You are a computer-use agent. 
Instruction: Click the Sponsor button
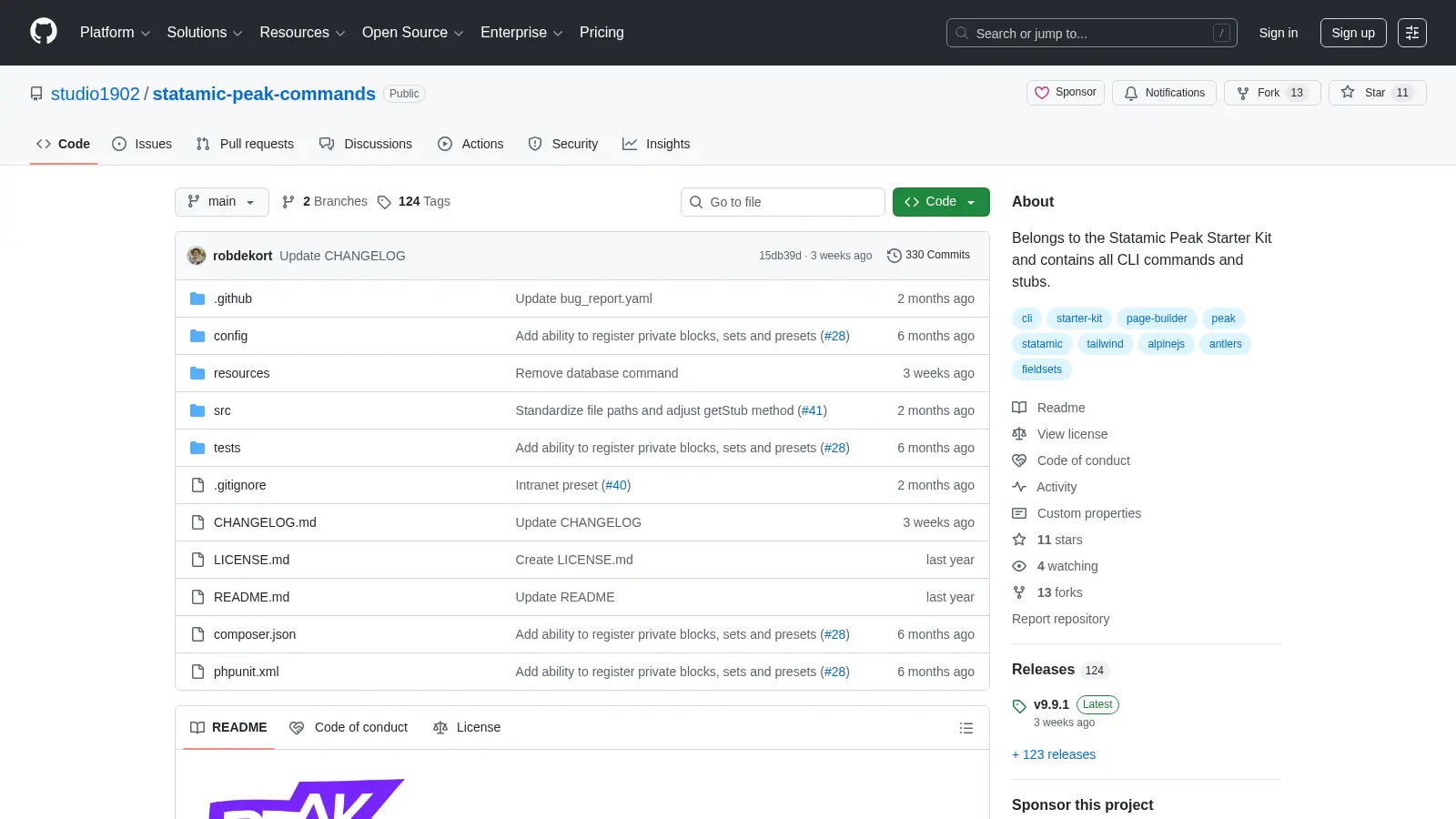(x=1066, y=93)
